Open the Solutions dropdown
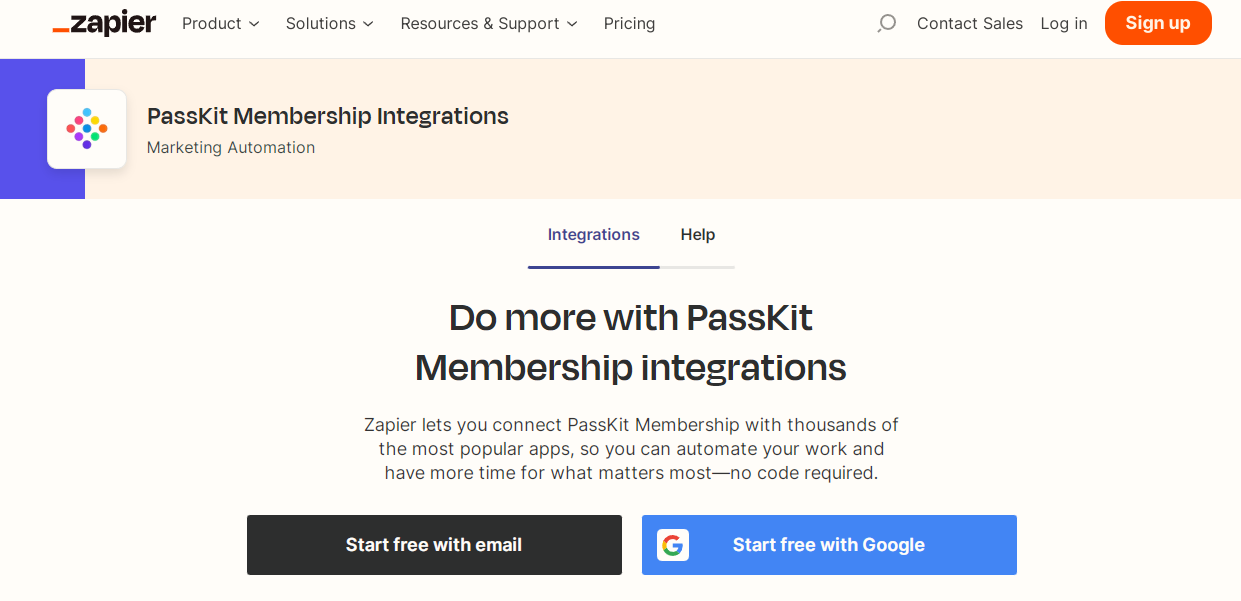Image resolution: width=1241 pixels, height=601 pixels. tap(329, 23)
